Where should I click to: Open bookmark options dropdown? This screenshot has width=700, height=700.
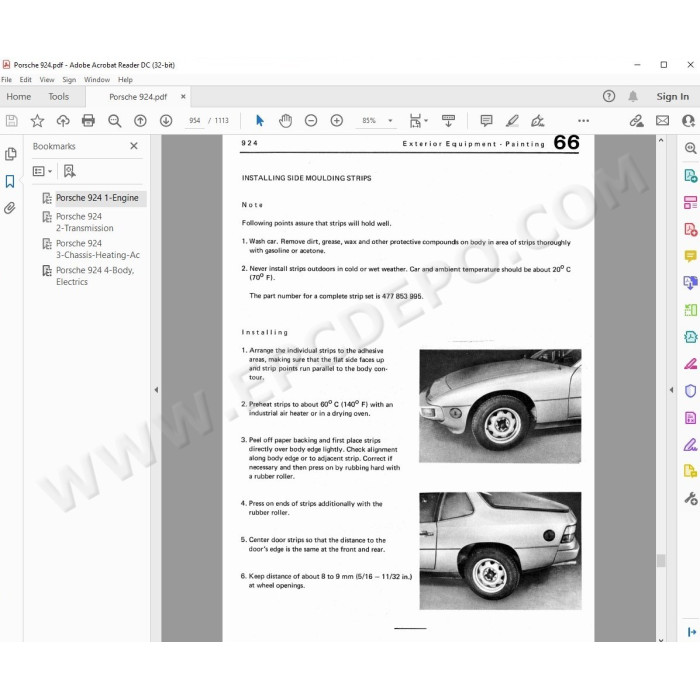(42, 171)
